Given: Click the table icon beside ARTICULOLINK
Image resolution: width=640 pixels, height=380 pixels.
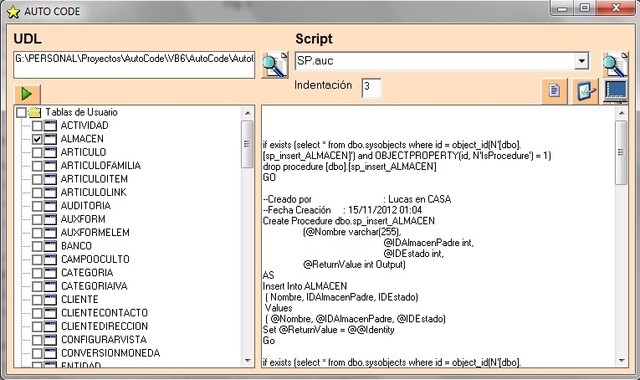Looking at the screenshot, I should [x=50, y=192].
